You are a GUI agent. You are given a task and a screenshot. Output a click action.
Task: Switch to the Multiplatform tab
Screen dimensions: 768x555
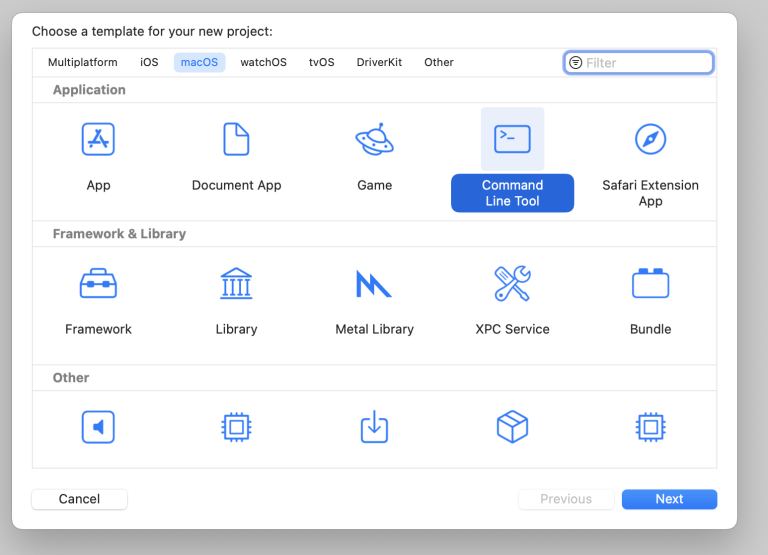click(x=82, y=62)
